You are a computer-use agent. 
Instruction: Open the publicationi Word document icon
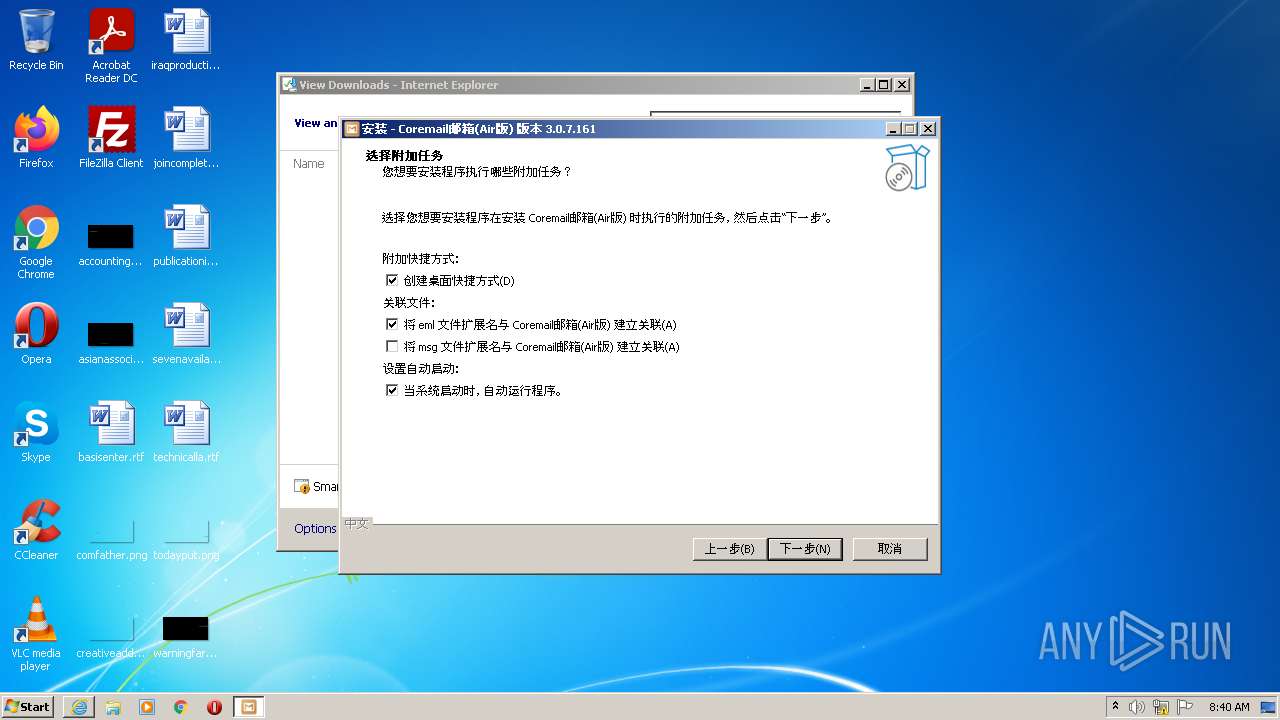pos(186,236)
